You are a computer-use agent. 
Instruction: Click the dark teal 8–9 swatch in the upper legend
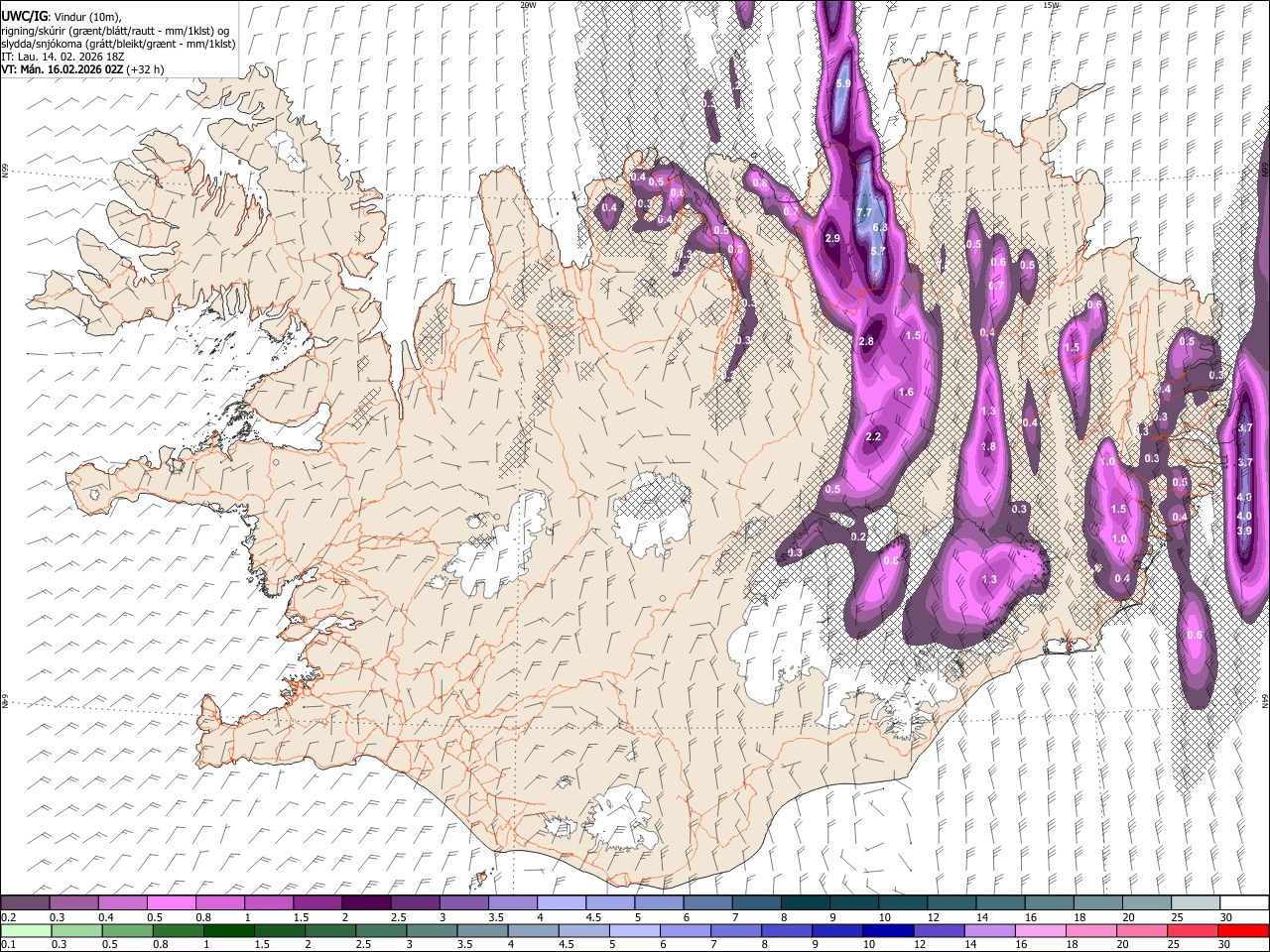pyautogui.click(x=804, y=903)
